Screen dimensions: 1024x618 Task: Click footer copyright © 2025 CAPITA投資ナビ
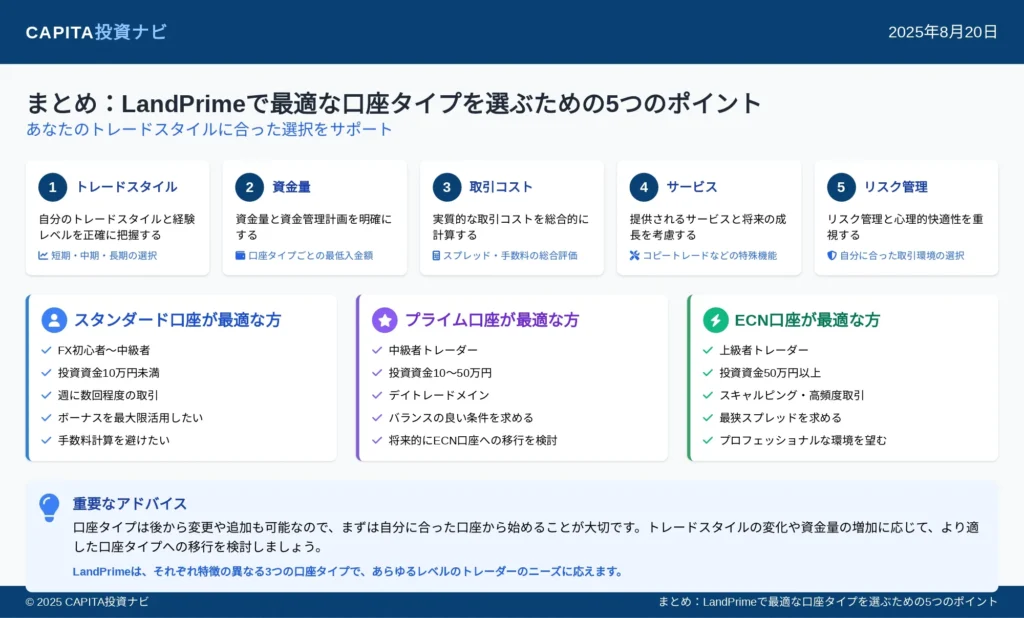(x=87, y=602)
